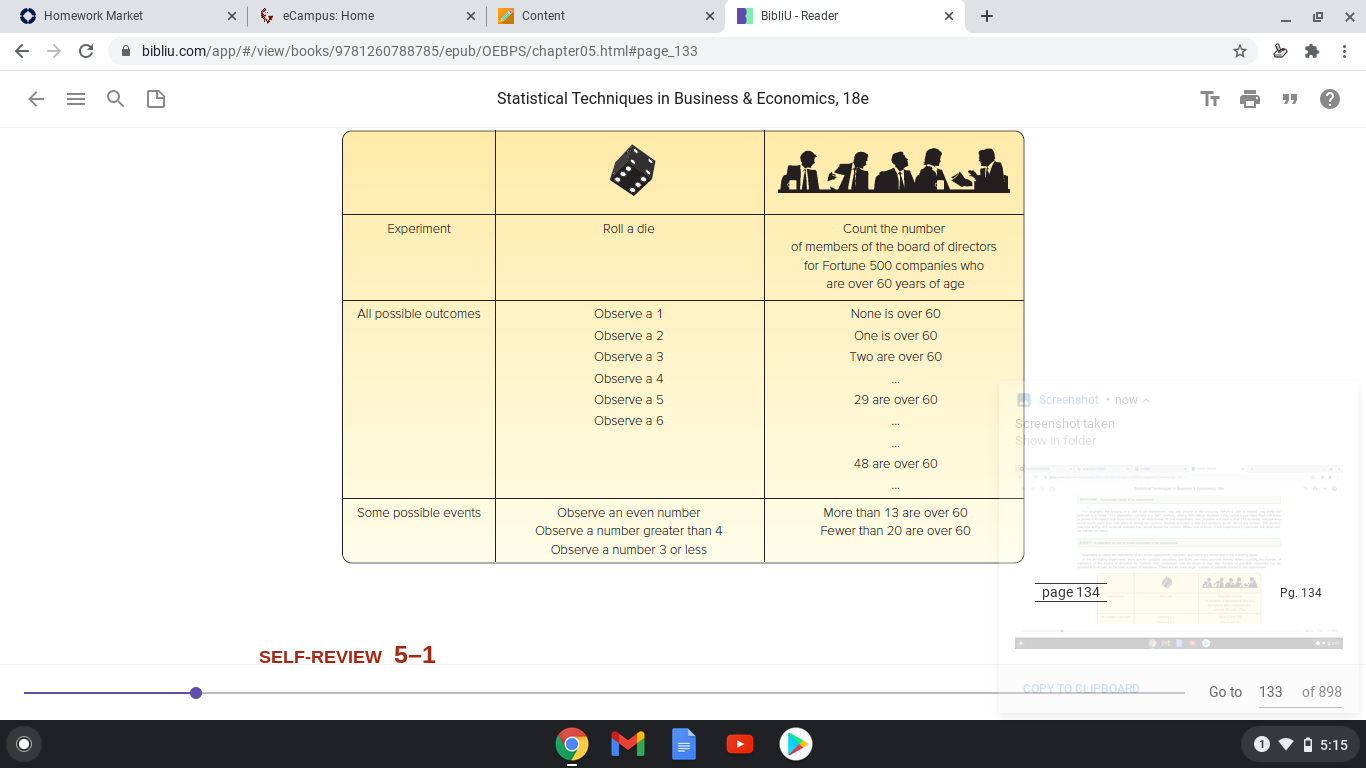
Task: Click the address bar URL
Action: tap(420, 51)
